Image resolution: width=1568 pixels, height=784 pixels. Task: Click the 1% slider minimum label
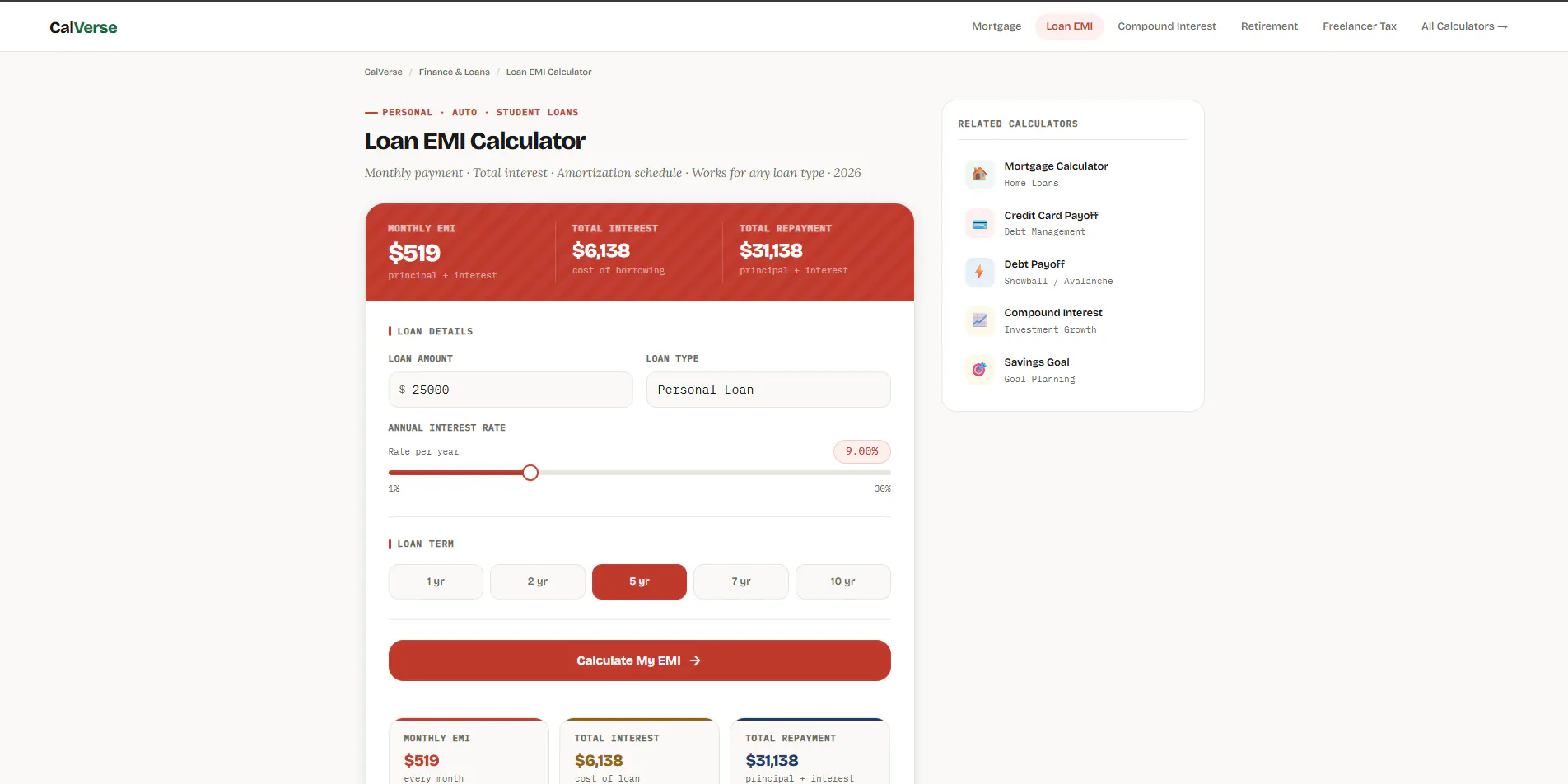394,489
